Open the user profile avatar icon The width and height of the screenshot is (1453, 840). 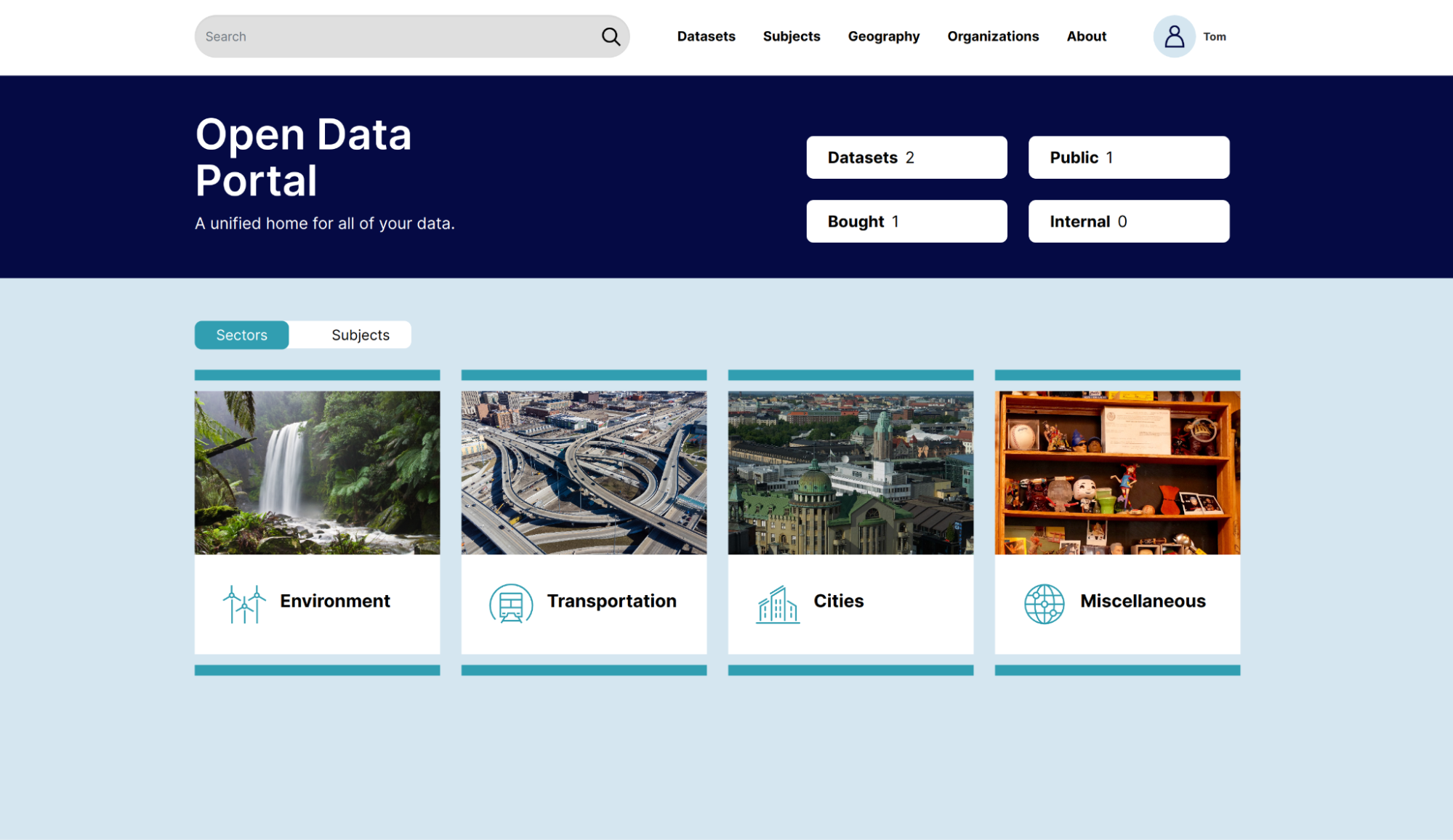[1174, 36]
